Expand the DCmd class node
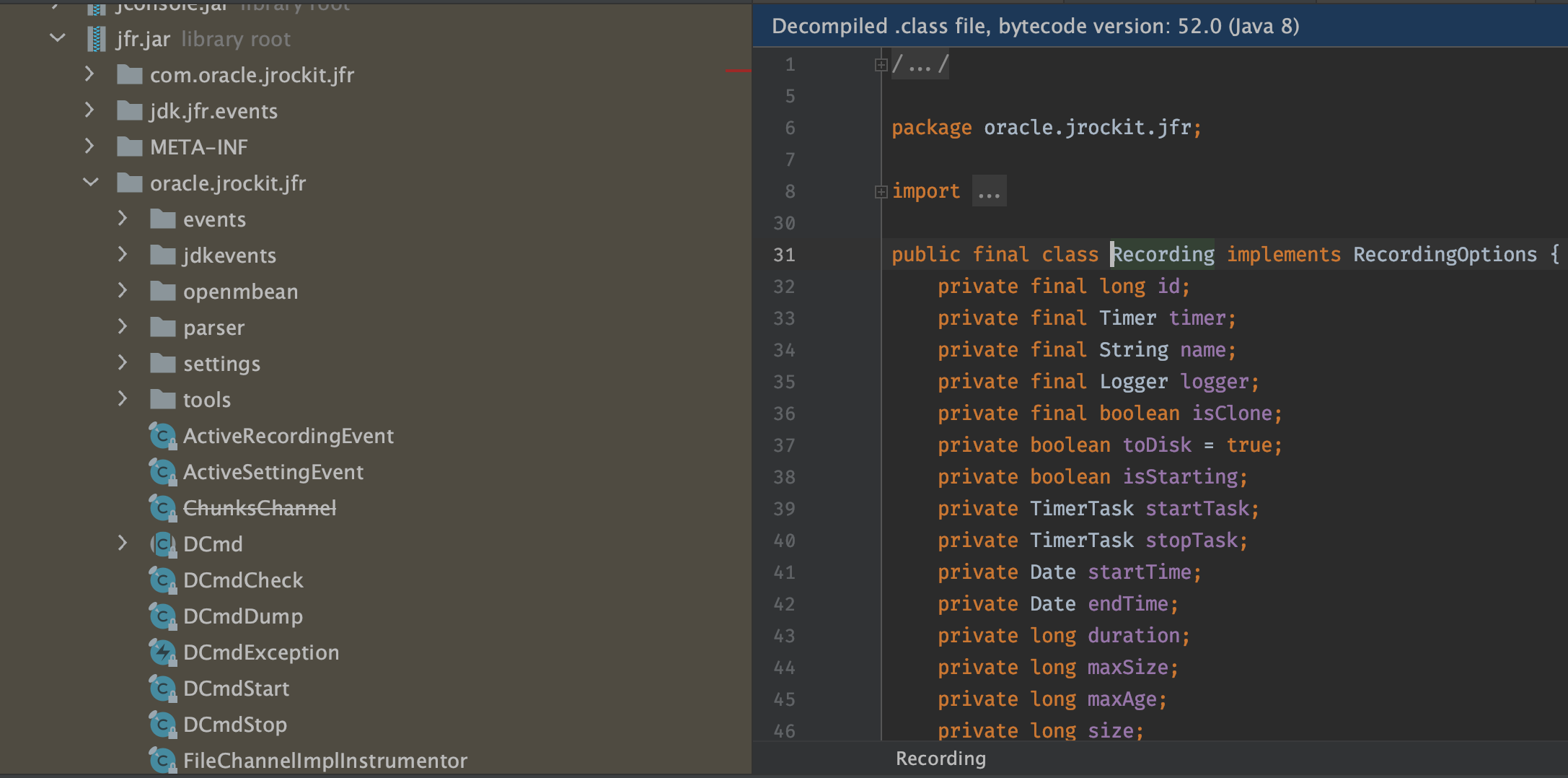Viewport: 1568px width, 778px height. (x=123, y=543)
